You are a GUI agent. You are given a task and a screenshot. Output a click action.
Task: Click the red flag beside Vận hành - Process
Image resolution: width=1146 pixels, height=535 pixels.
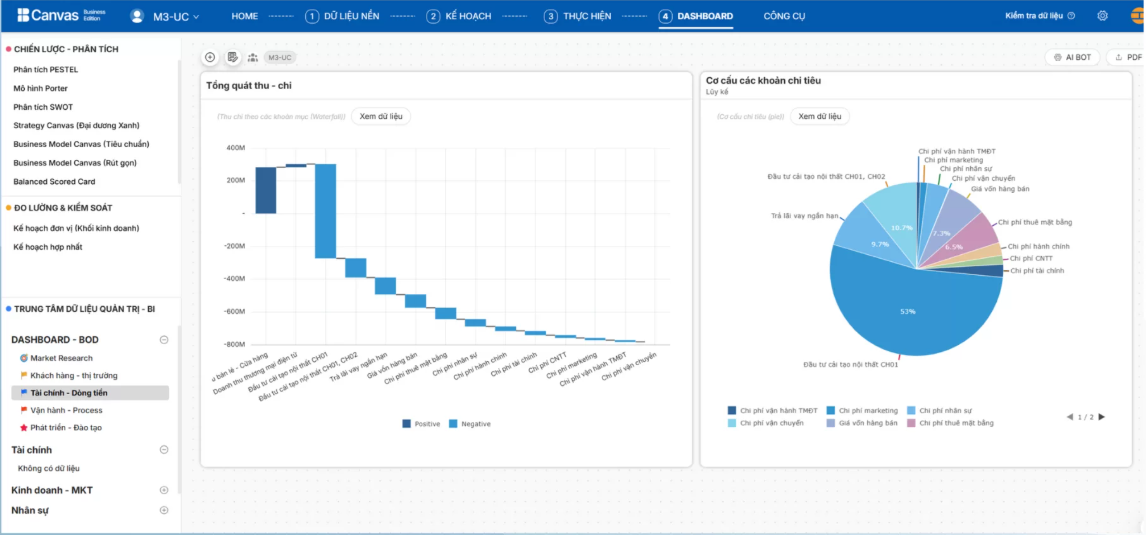click(24, 410)
